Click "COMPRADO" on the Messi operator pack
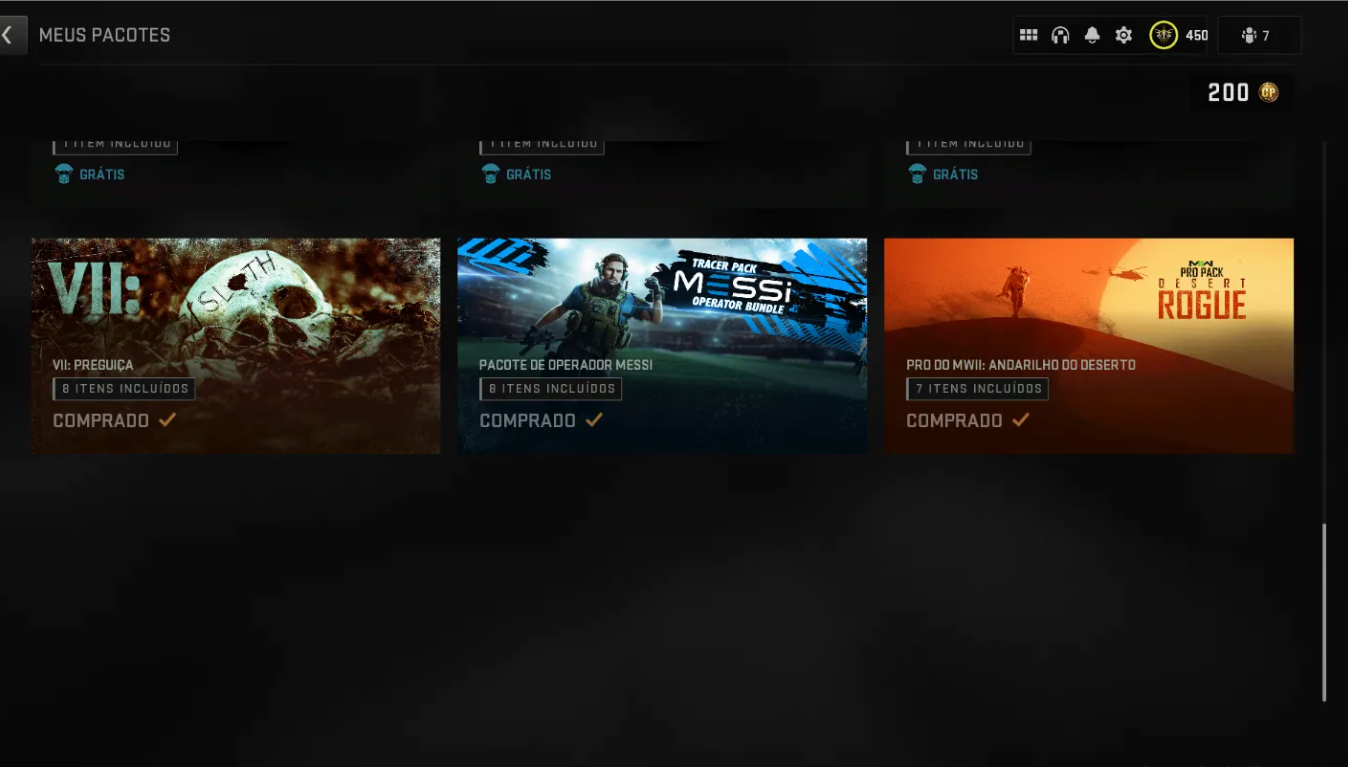This screenshot has height=767, width=1348. pyautogui.click(x=528, y=421)
